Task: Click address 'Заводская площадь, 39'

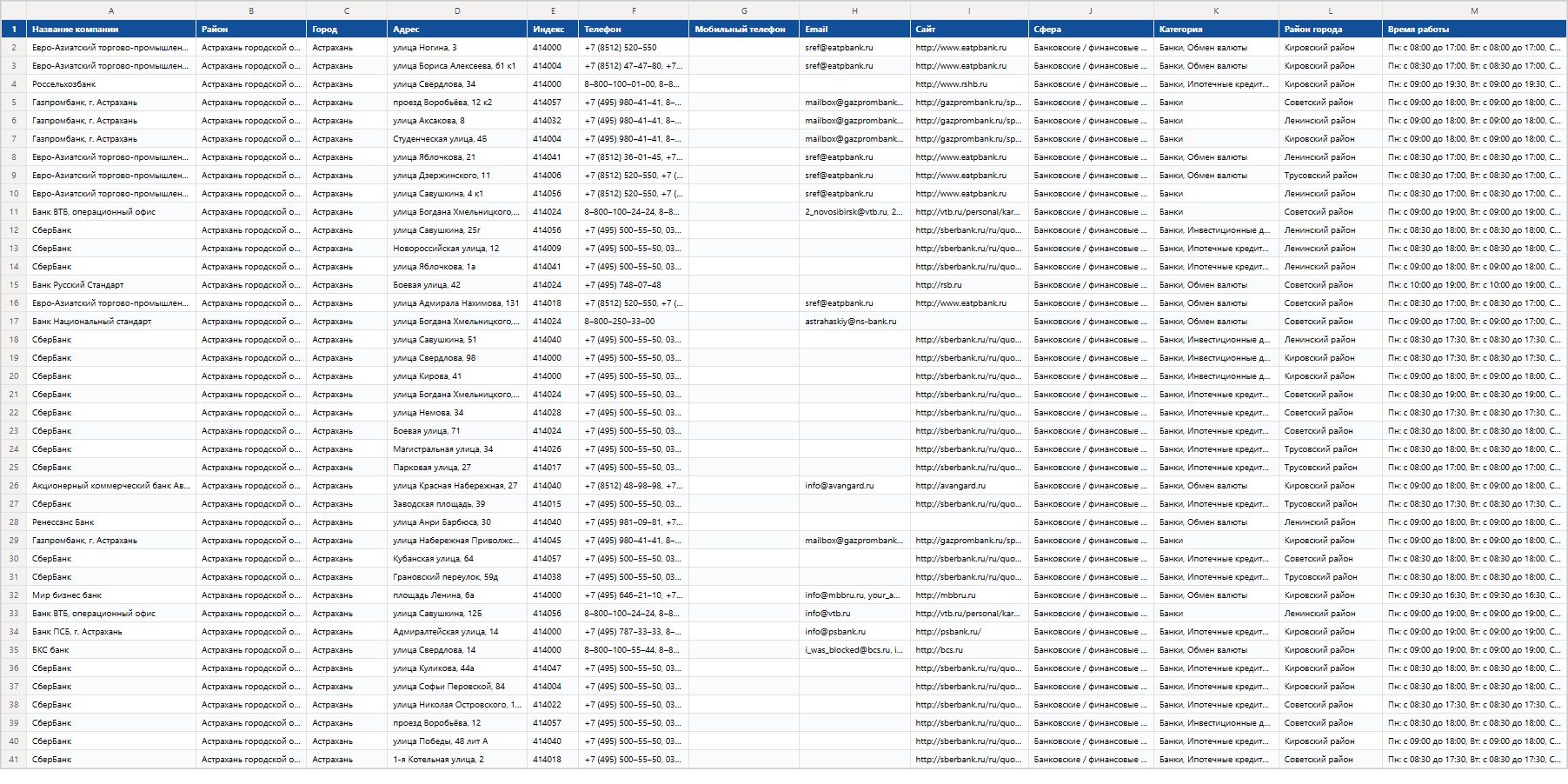Action: pos(457,504)
